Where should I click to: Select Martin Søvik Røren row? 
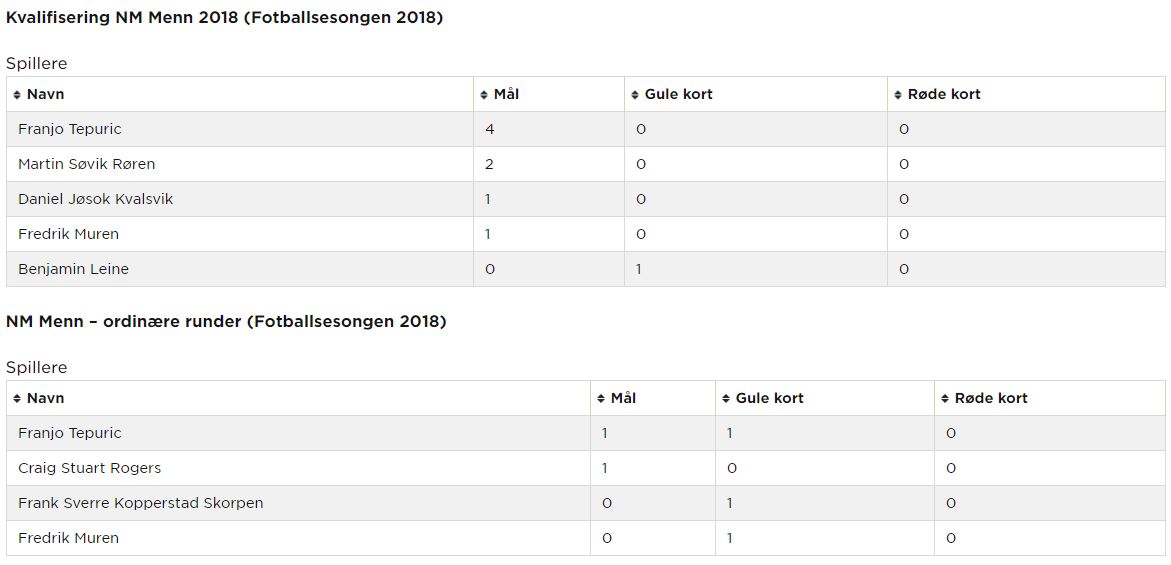[586, 164]
